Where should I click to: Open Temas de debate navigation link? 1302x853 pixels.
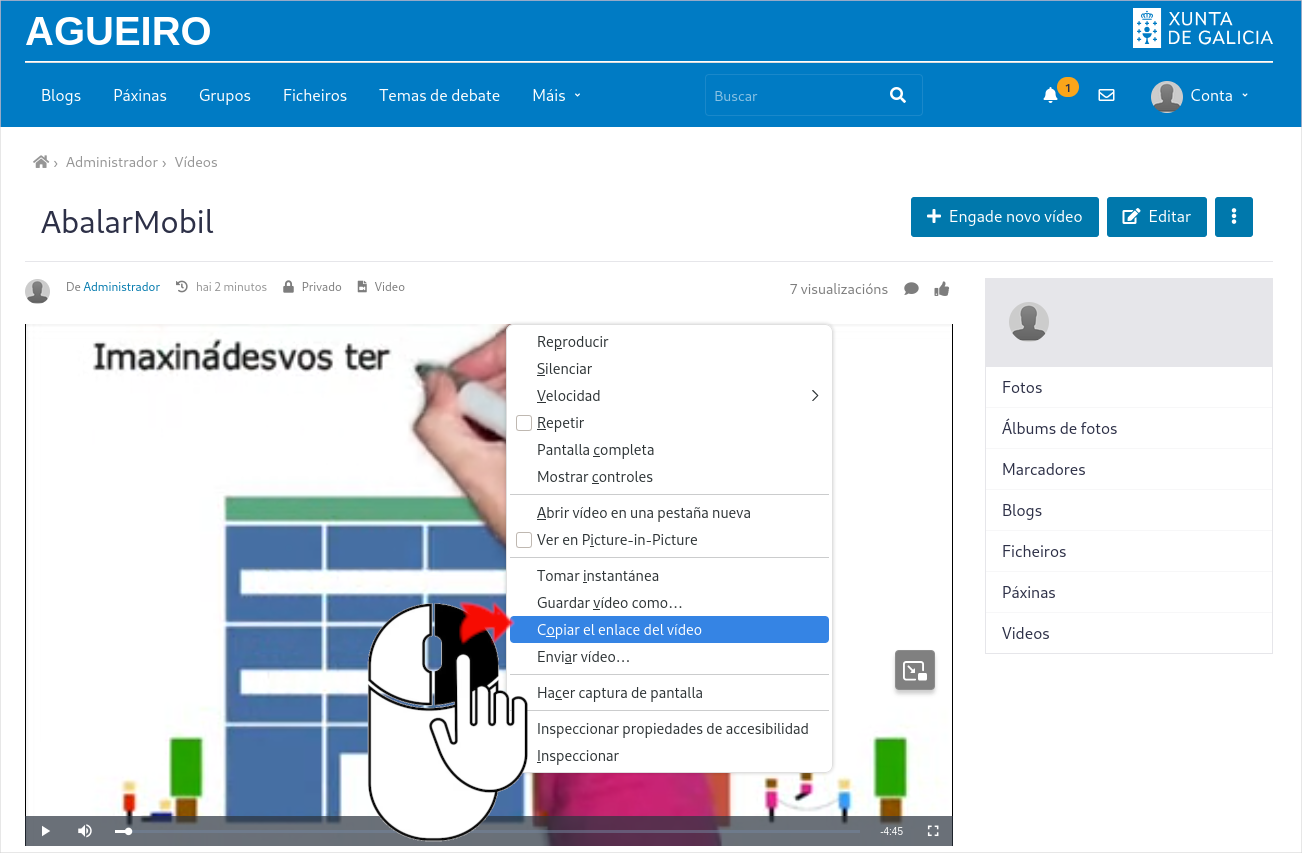click(x=439, y=96)
